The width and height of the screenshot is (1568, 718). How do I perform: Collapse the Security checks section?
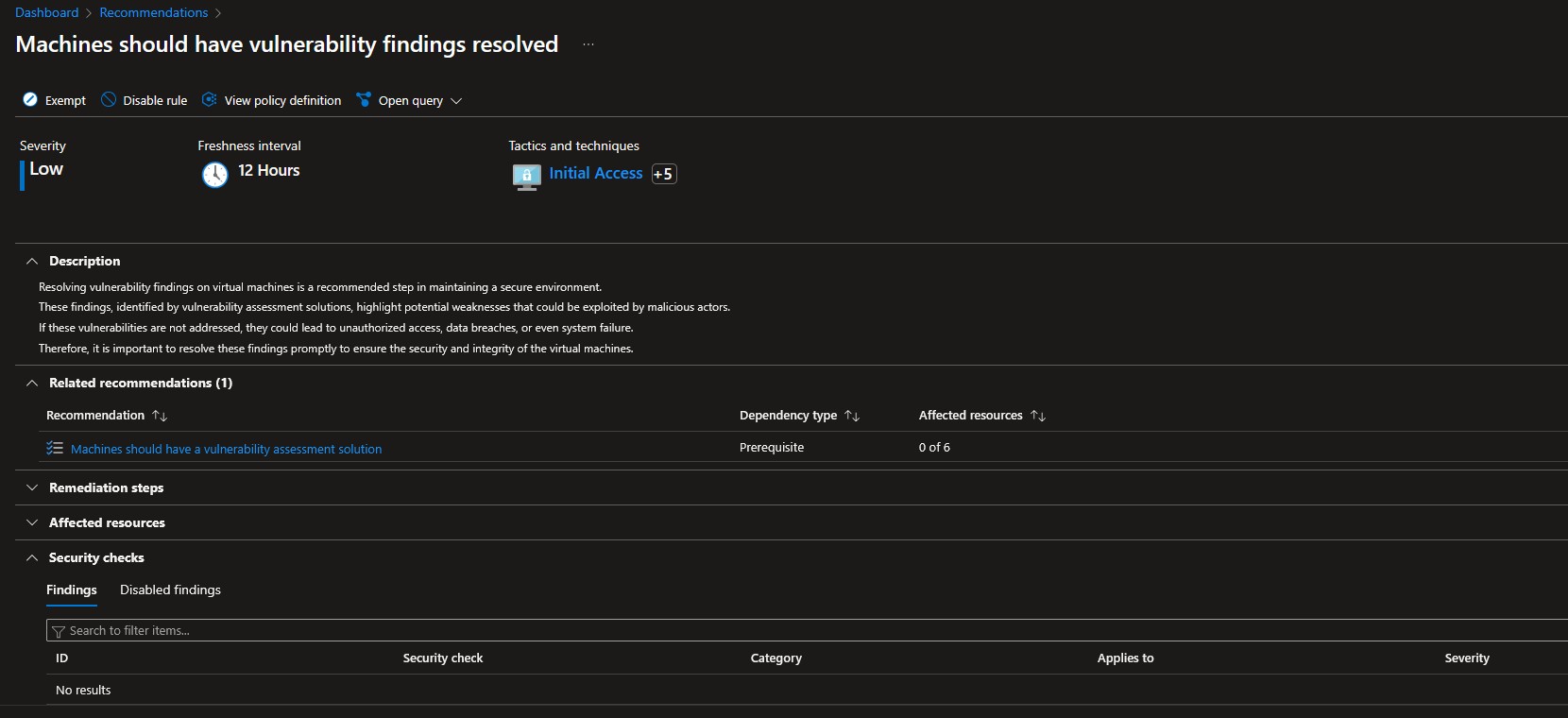point(32,557)
